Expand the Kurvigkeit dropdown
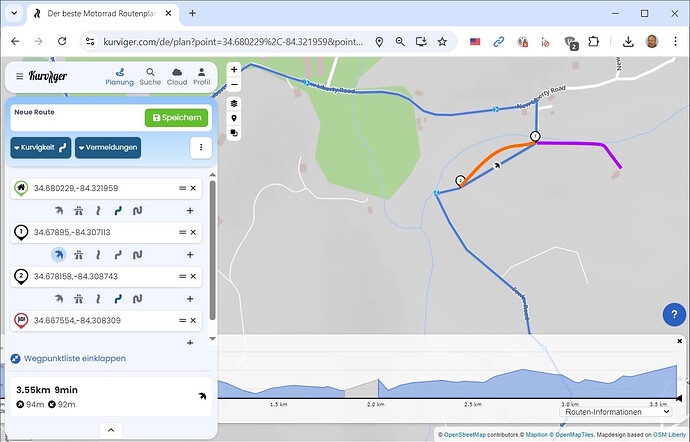This screenshot has height=442, width=690. click(x=40, y=148)
